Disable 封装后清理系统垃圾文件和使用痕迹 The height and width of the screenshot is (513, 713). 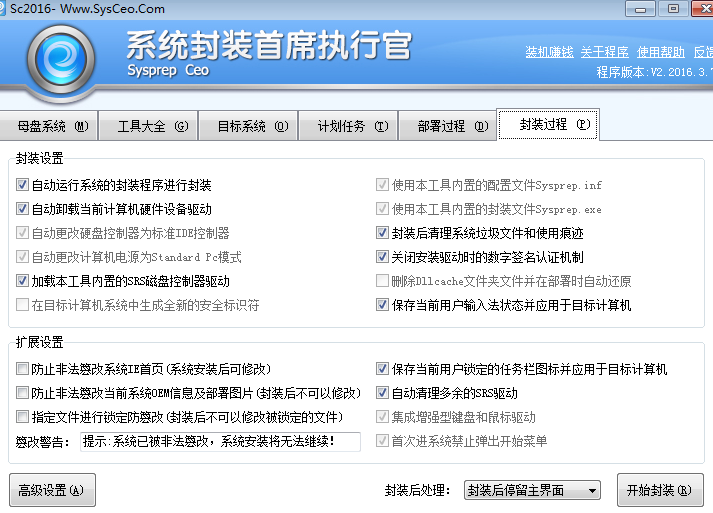click(382, 233)
